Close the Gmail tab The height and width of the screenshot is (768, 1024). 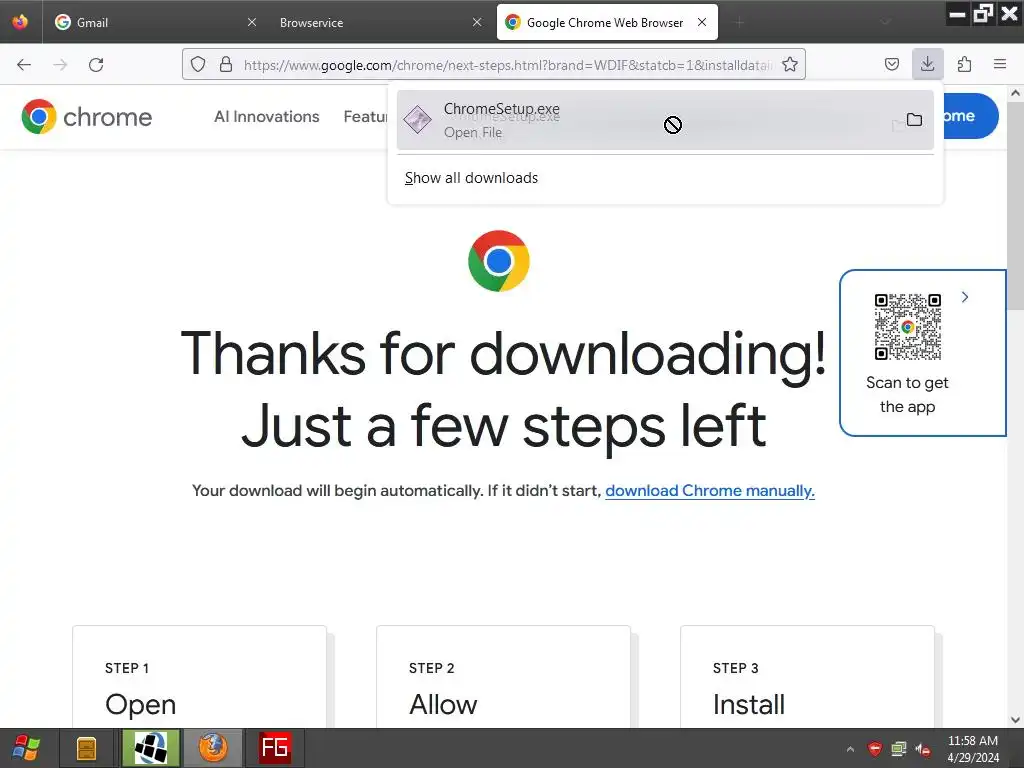tap(252, 22)
